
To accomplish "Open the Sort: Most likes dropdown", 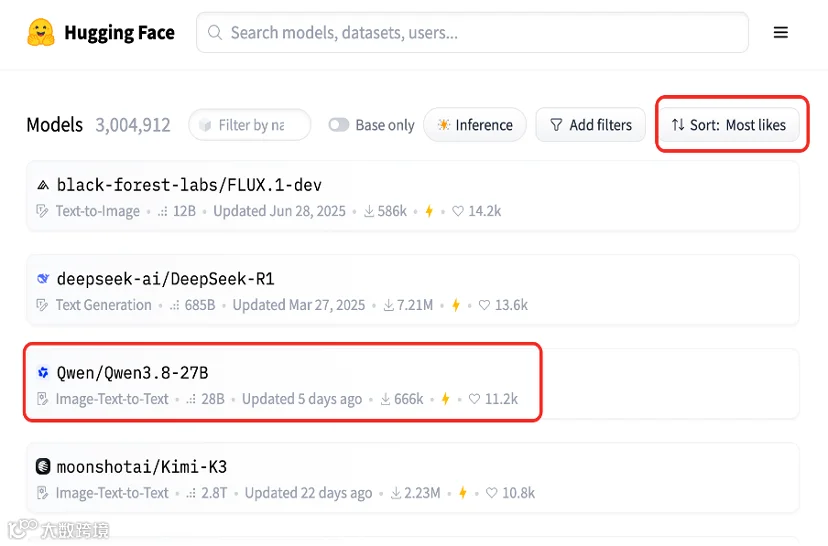I will 729,125.
